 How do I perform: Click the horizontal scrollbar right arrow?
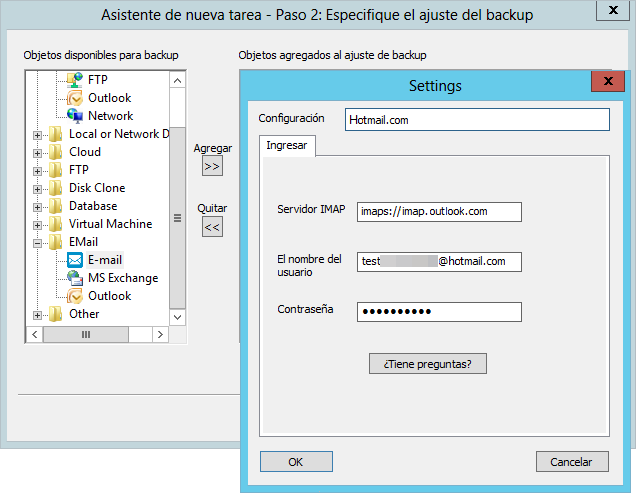(161, 334)
